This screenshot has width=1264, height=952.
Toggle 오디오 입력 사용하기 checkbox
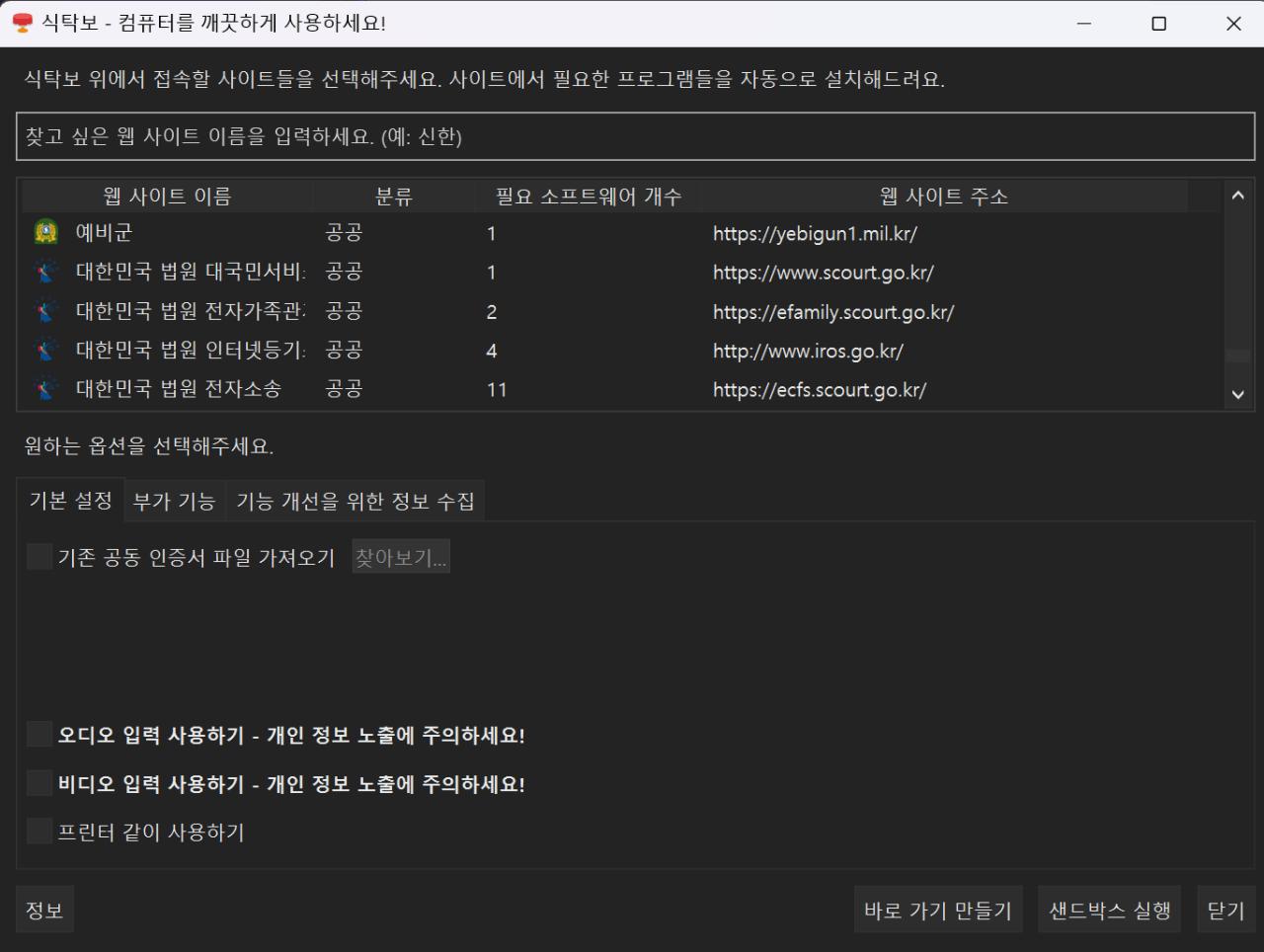pyautogui.click(x=39, y=735)
